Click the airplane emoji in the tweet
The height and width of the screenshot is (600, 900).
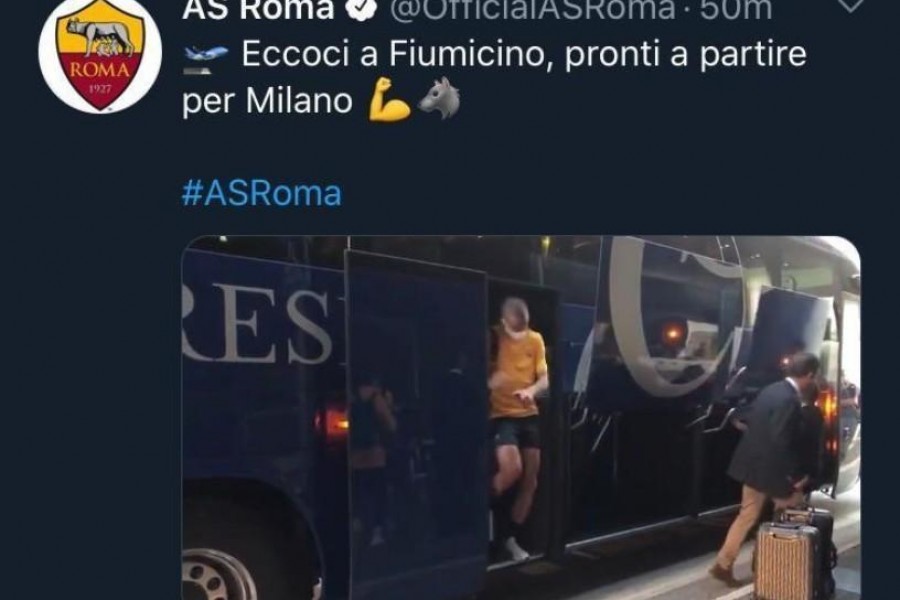[x=206, y=59]
